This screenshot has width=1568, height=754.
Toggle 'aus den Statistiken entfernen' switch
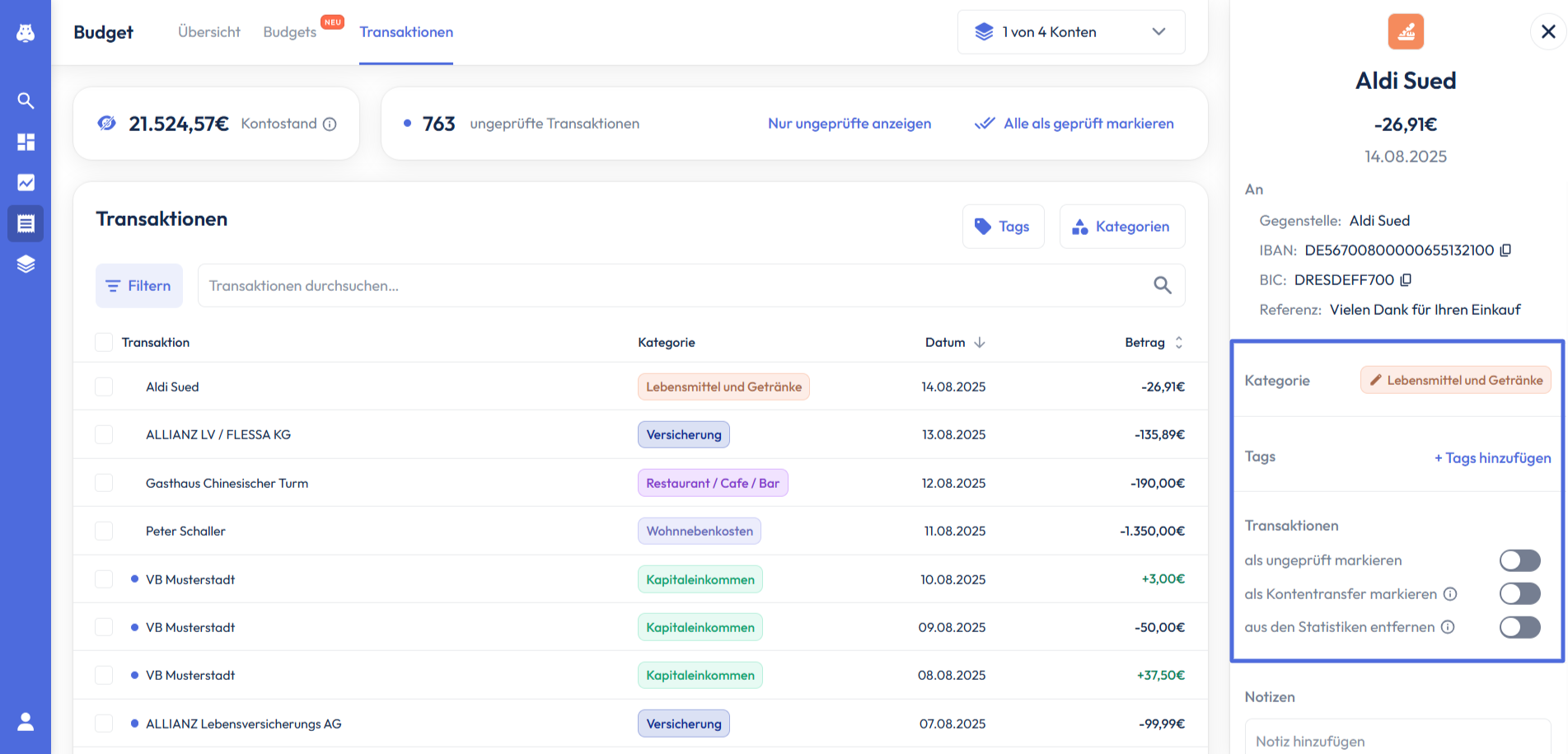[1519, 627]
